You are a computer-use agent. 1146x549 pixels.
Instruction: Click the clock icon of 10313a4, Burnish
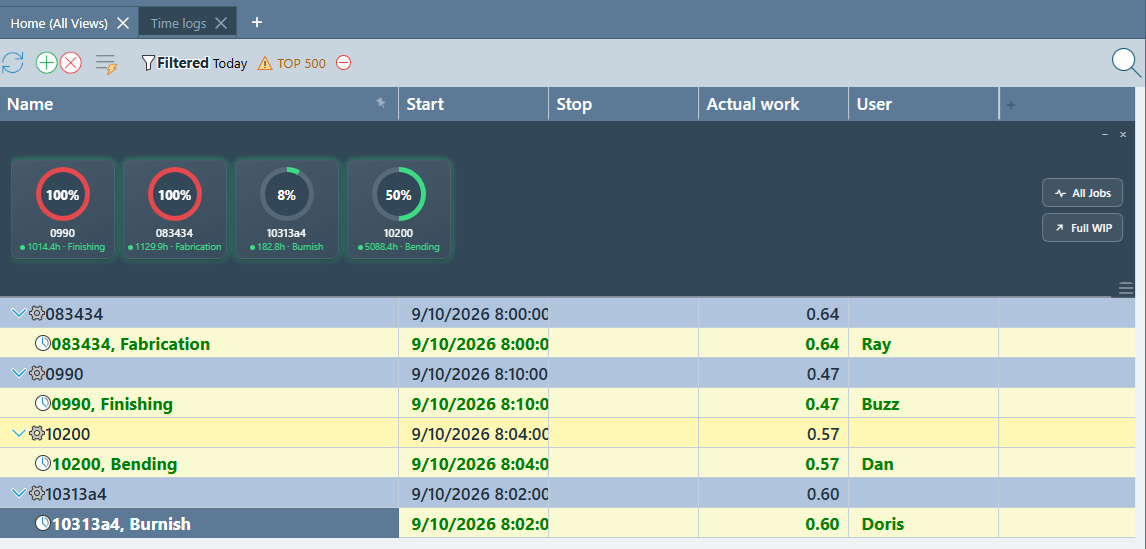point(43,523)
